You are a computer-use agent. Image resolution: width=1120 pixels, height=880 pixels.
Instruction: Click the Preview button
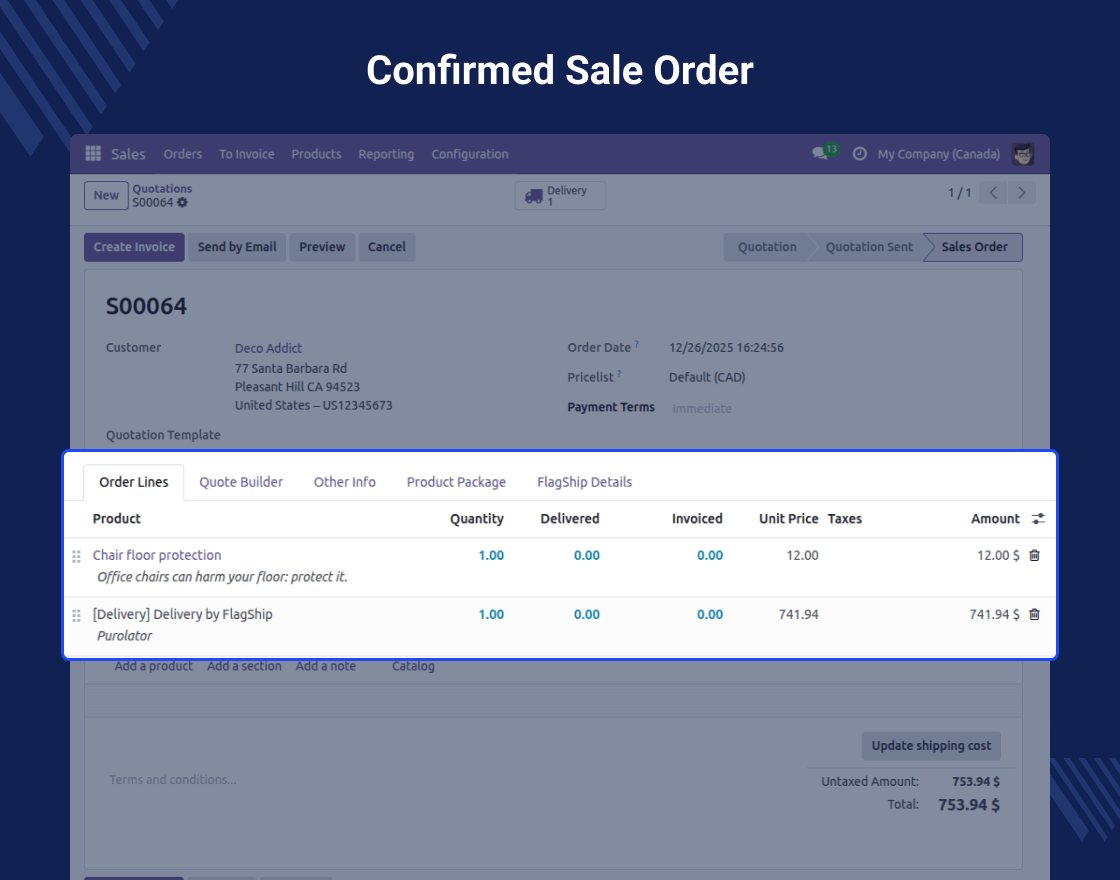tap(322, 247)
